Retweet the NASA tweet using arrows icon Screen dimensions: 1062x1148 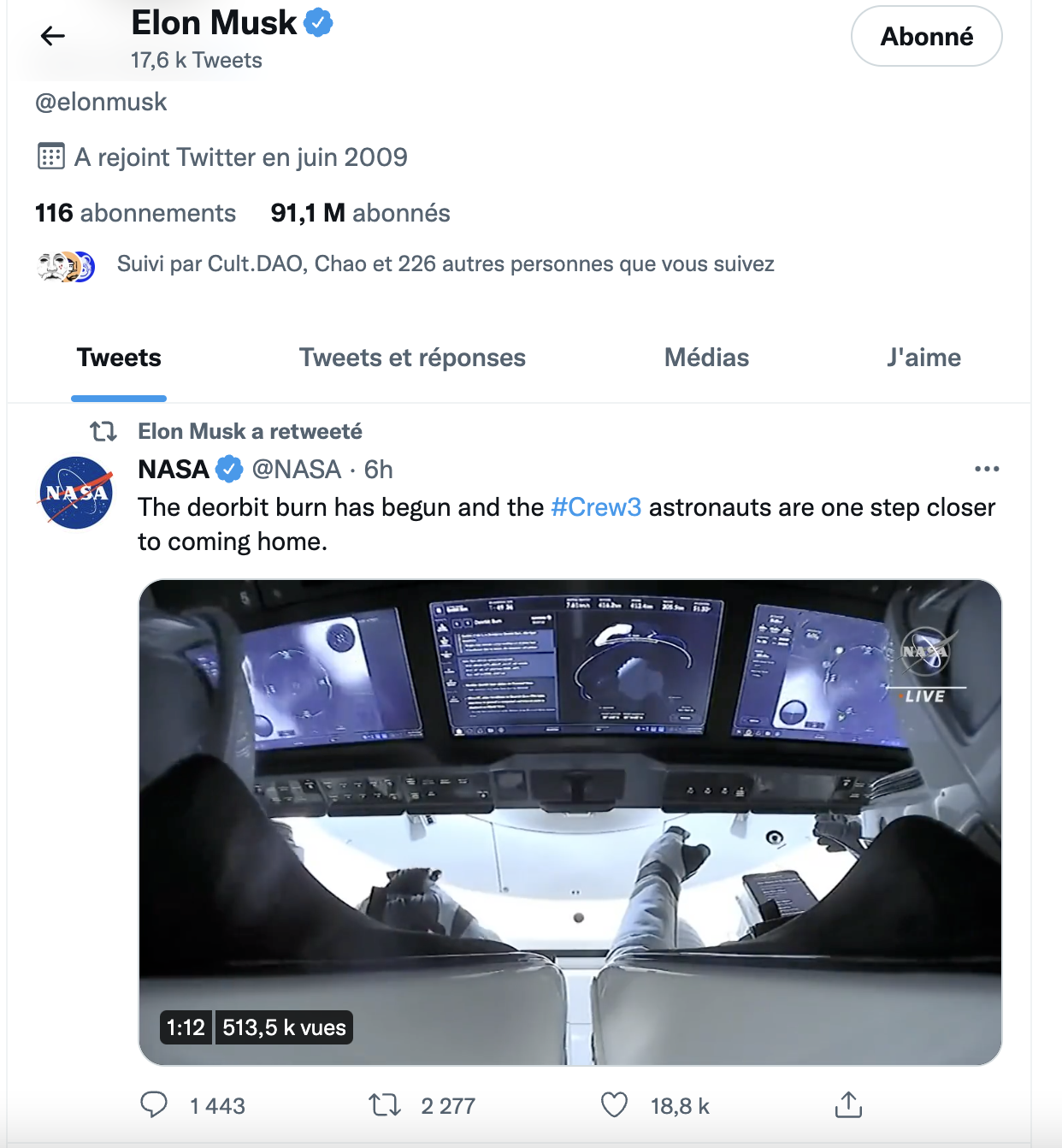tap(385, 1105)
